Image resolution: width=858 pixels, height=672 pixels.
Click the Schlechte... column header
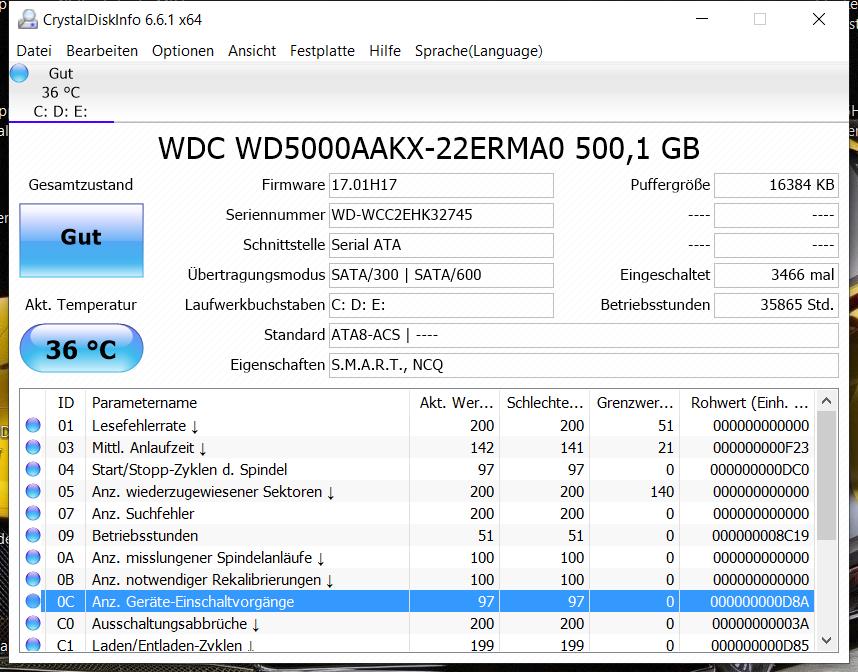(544, 403)
